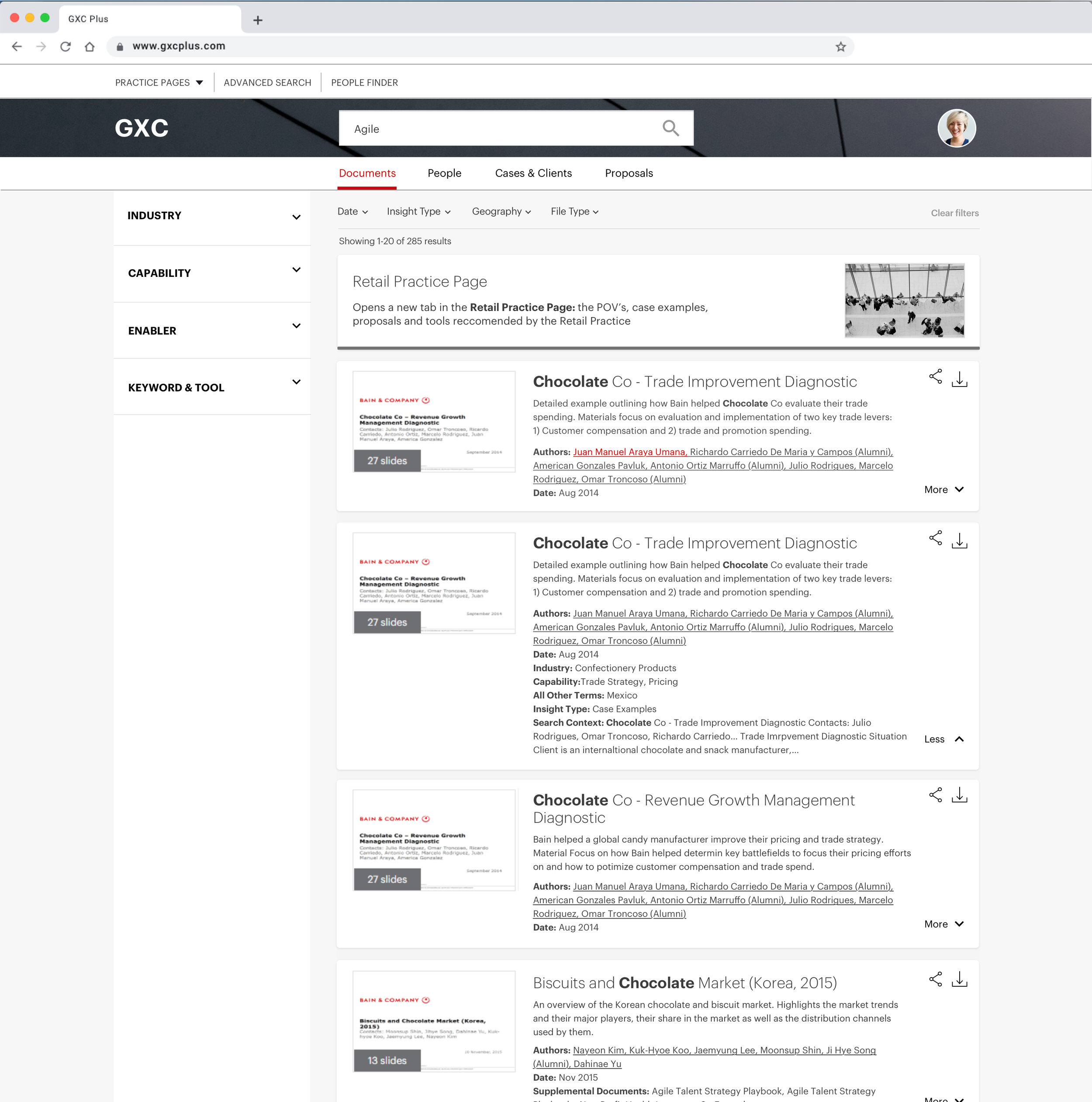This screenshot has width=1092, height=1102.
Task: Download the collapsed Trade Improvement Diagnostic result
Action: 960,379
